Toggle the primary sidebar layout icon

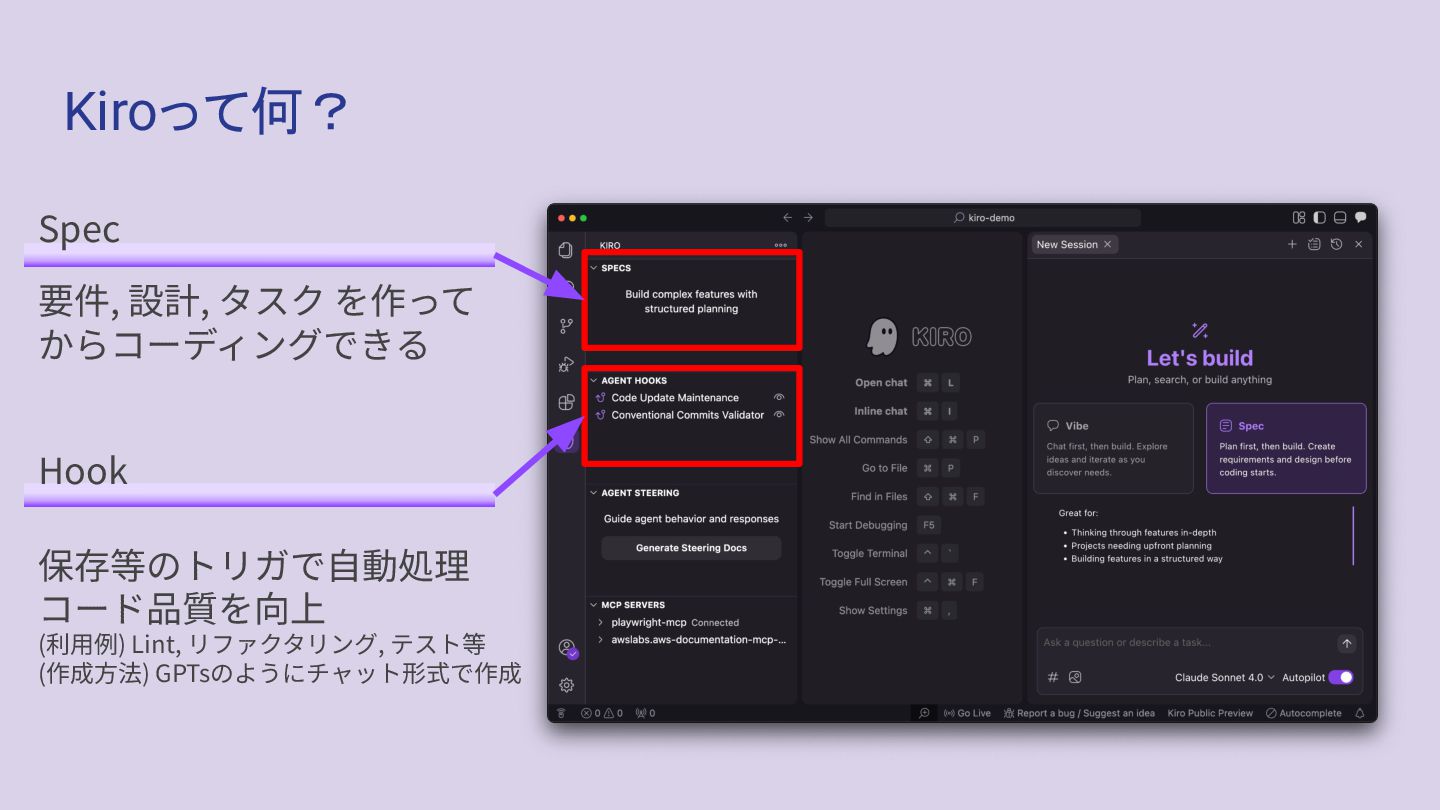(1320, 217)
